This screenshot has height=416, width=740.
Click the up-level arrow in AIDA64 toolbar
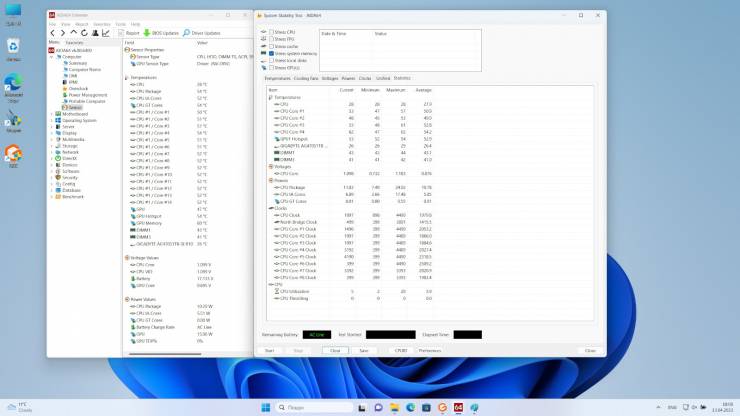tap(74, 33)
